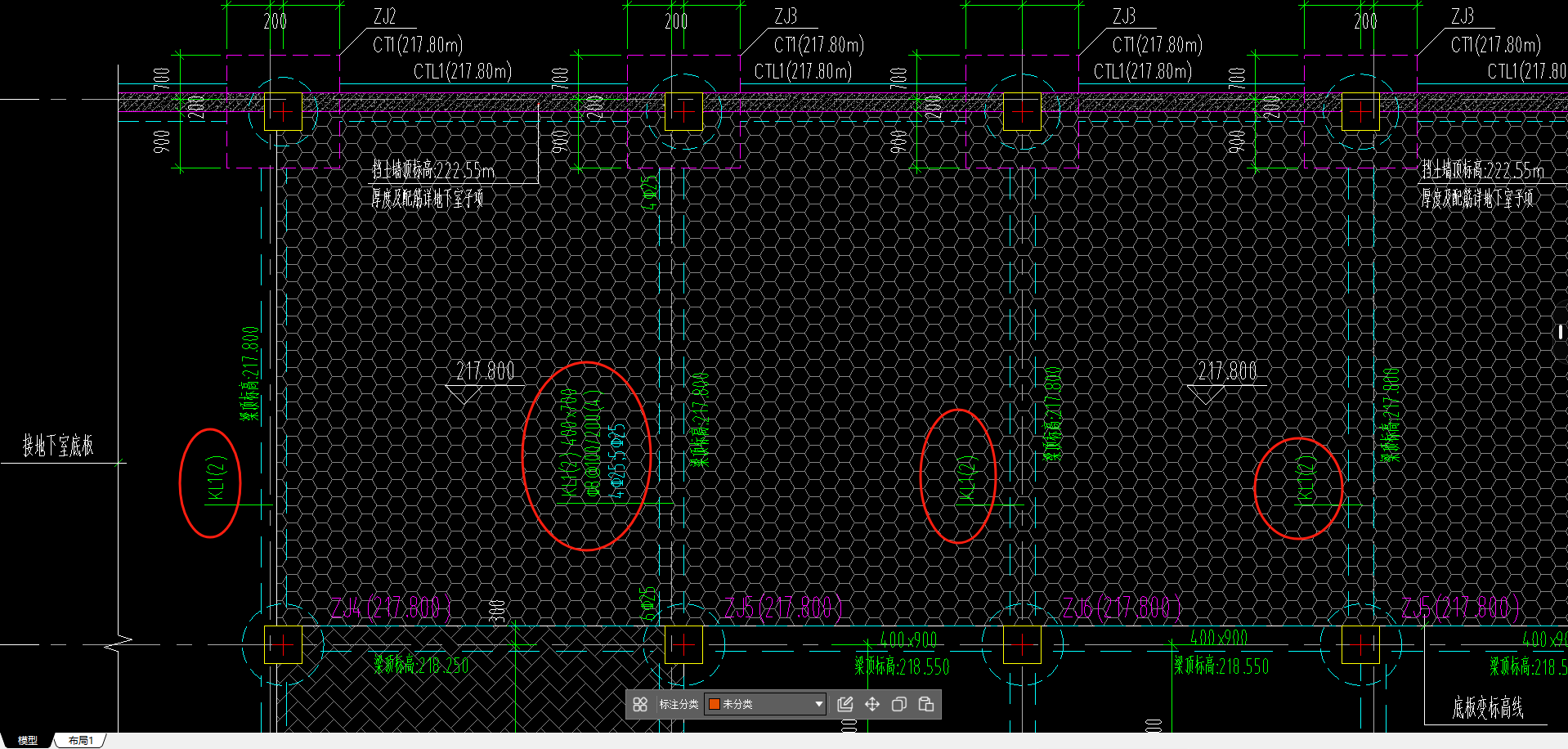The height and width of the screenshot is (749, 1568).
Task: Open the annotation category grid icon
Action: coord(640,704)
